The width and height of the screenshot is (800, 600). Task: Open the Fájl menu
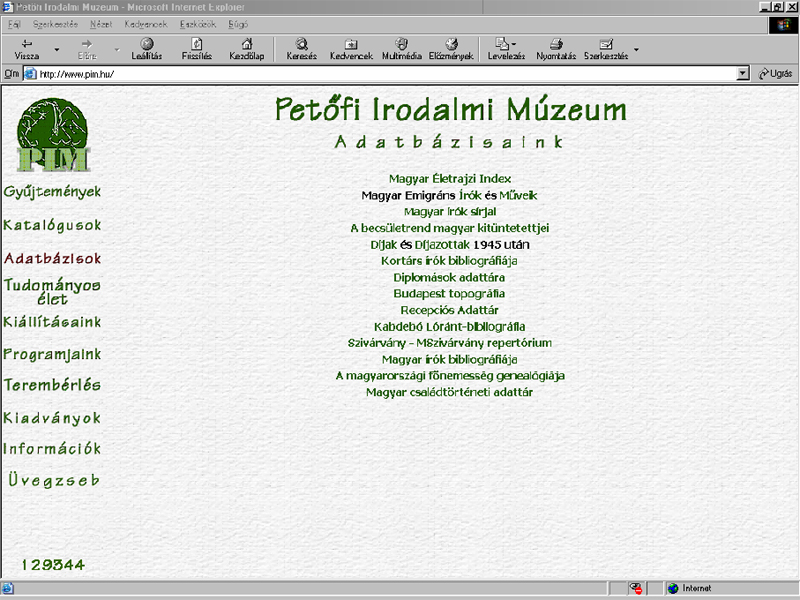click(x=14, y=24)
